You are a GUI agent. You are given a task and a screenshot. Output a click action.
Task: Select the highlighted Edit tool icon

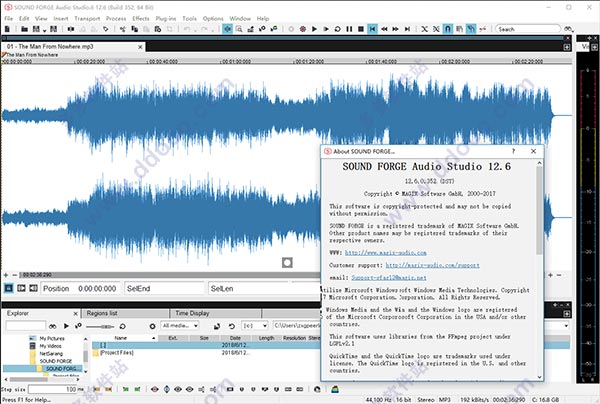point(227,29)
